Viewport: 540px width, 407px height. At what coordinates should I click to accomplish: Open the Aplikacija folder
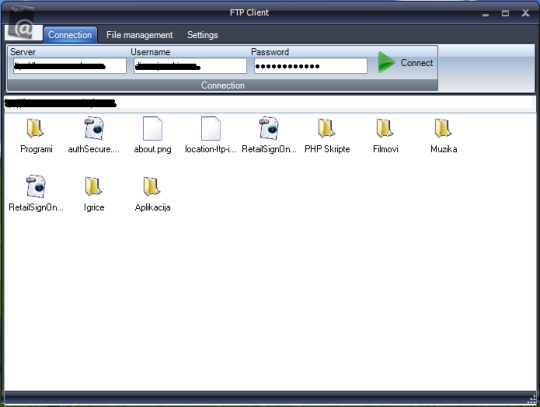point(152,186)
